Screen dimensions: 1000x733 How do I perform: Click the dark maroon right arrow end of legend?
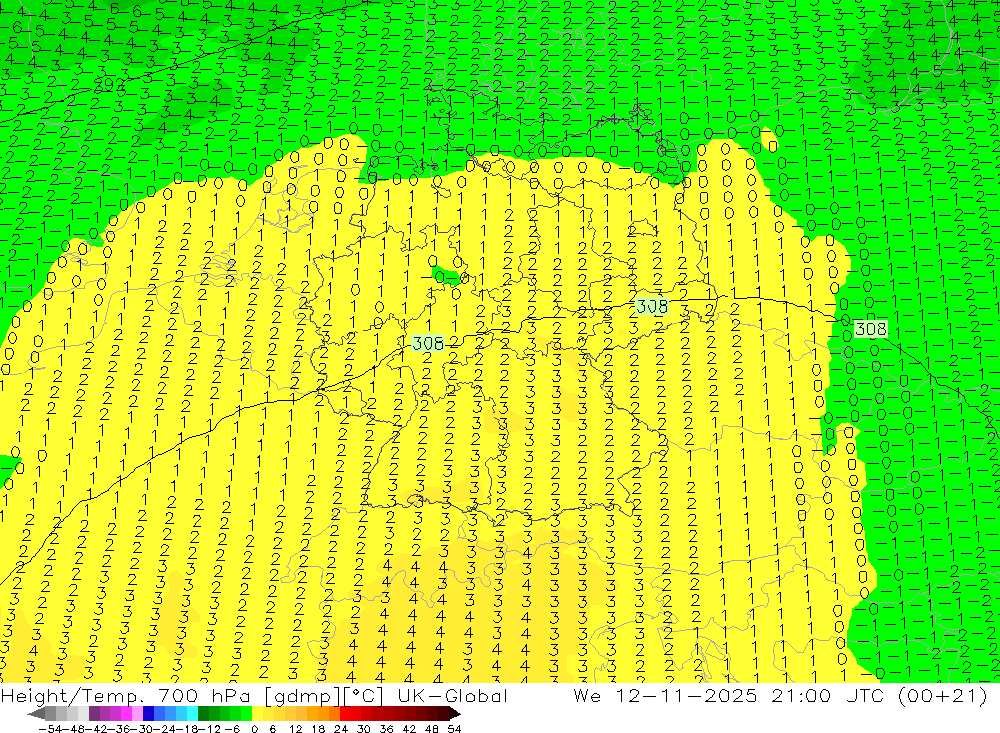pos(454,713)
